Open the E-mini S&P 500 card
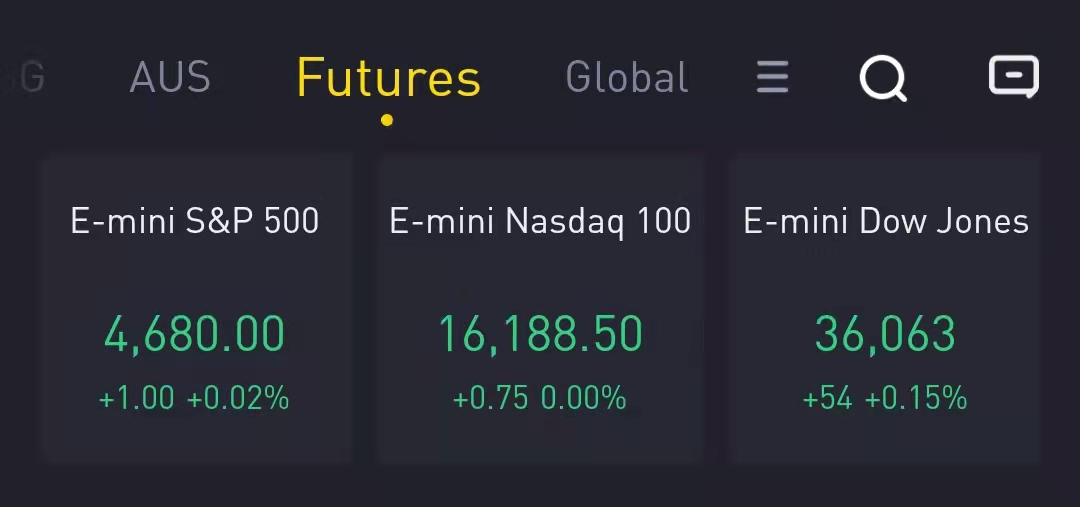The height and width of the screenshot is (507, 1080). pos(196,308)
